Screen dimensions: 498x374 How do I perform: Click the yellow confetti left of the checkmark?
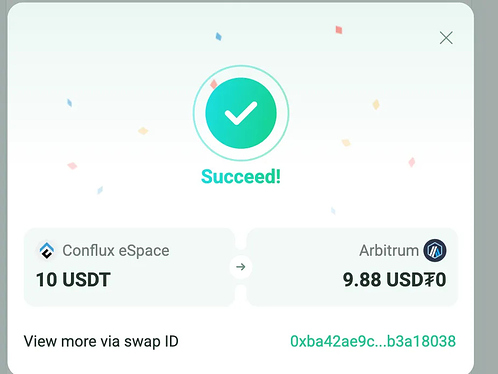pyautogui.click(x=143, y=131)
